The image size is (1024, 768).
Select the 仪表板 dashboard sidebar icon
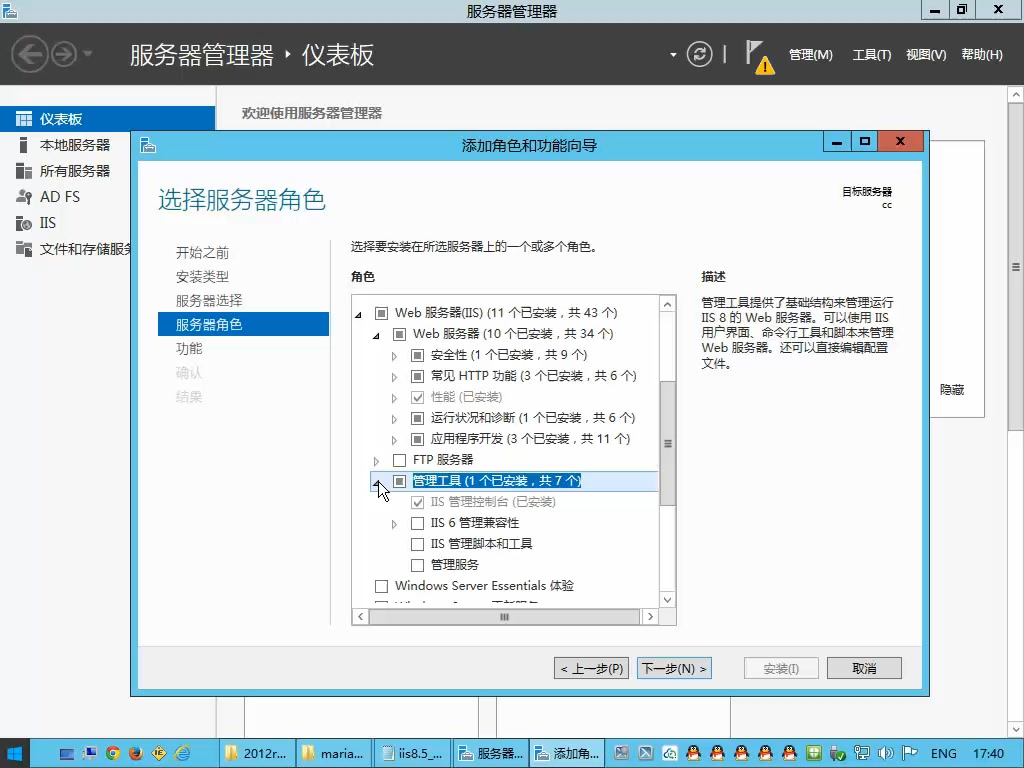tap(24, 119)
